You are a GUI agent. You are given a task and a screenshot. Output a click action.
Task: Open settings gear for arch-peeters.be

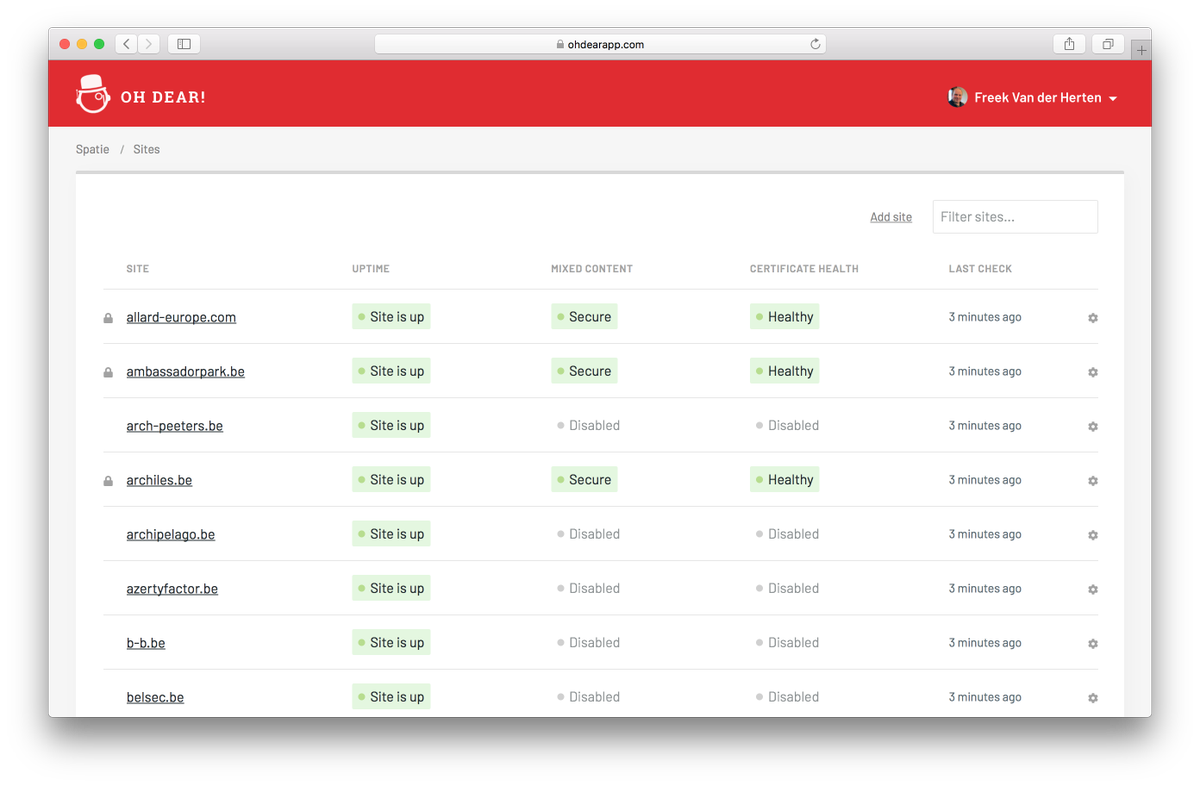1092,426
